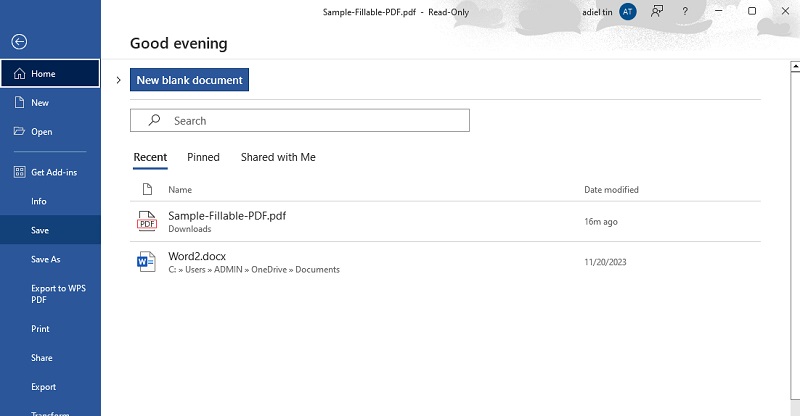The width and height of the screenshot is (800, 416).
Task: Click the Get Add-ins grid icon
Action: [x=19, y=172]
